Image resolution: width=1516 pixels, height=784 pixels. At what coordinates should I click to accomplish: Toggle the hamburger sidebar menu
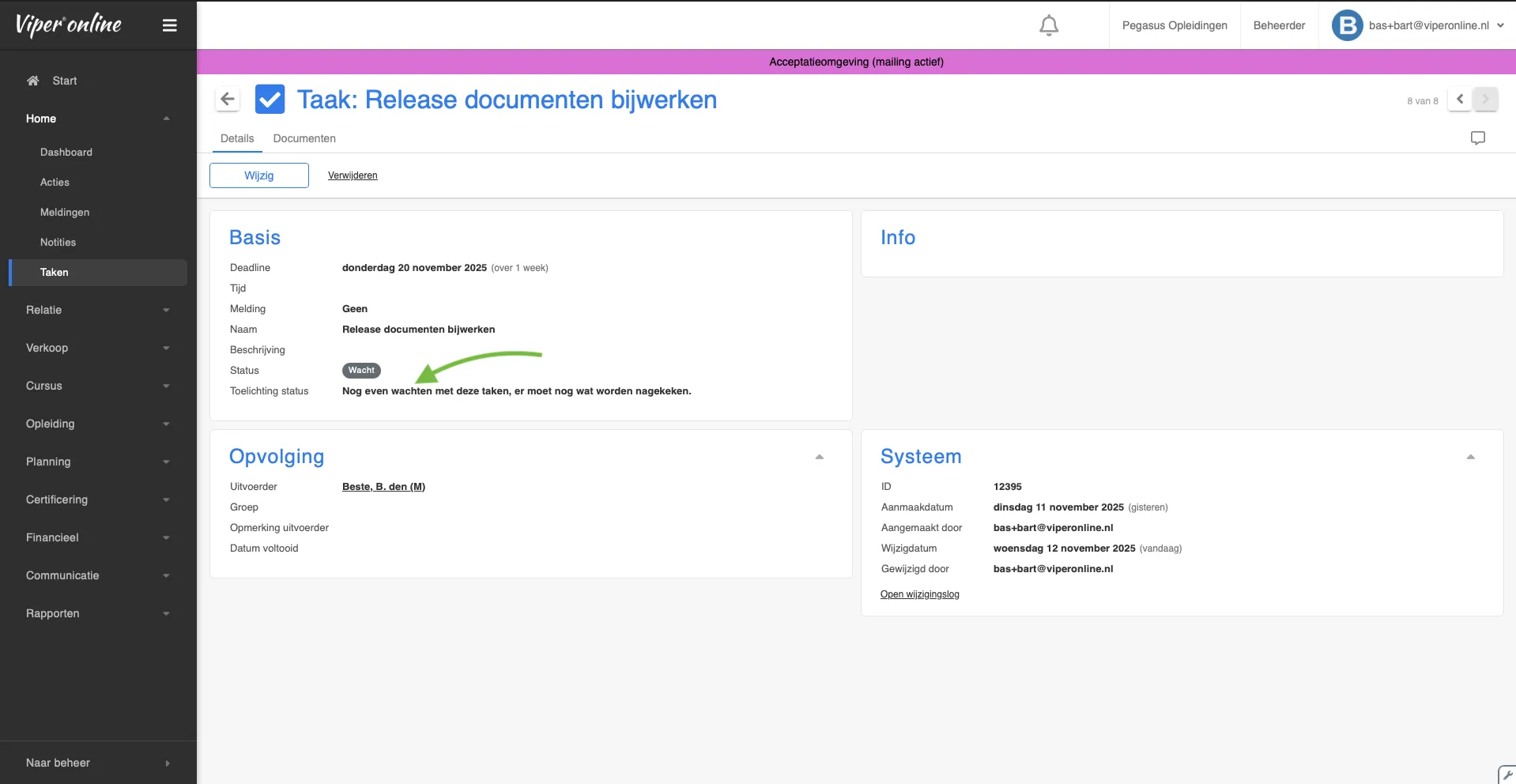click(x=169, y=25)
